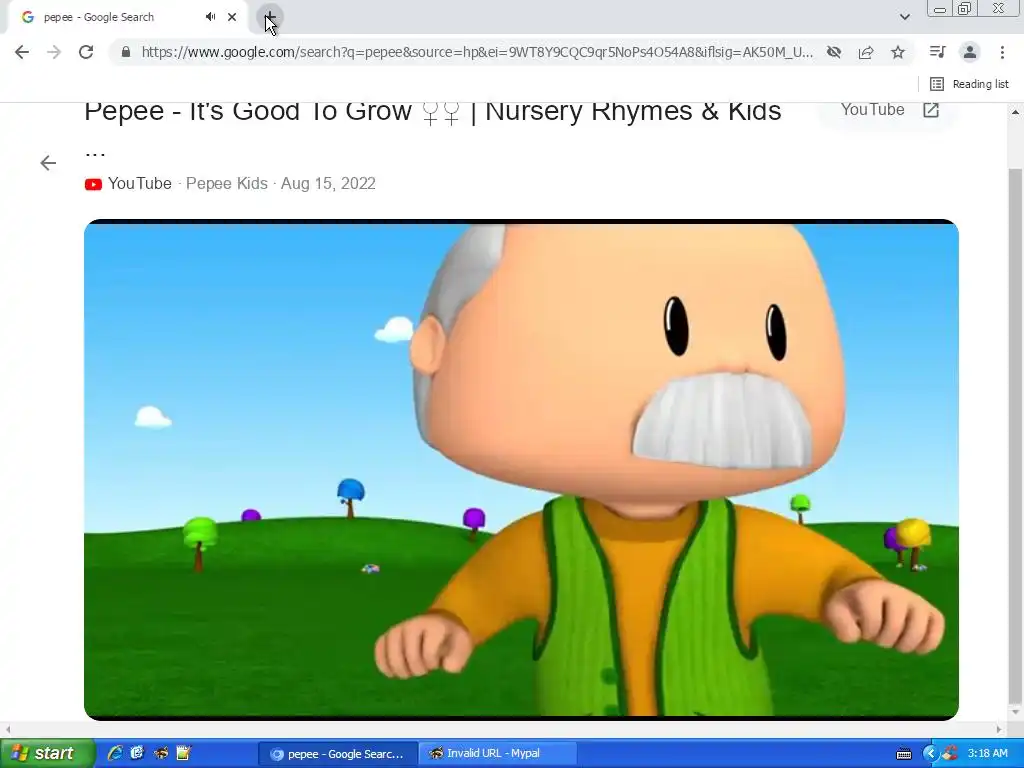Click the browser forward arrow
1024x768 pixels.
tap(54, 52)
